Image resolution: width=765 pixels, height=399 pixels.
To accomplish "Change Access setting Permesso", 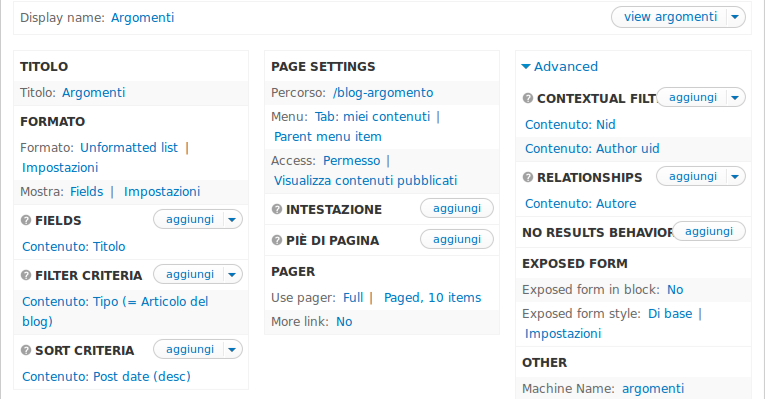I will click(352, 161).
